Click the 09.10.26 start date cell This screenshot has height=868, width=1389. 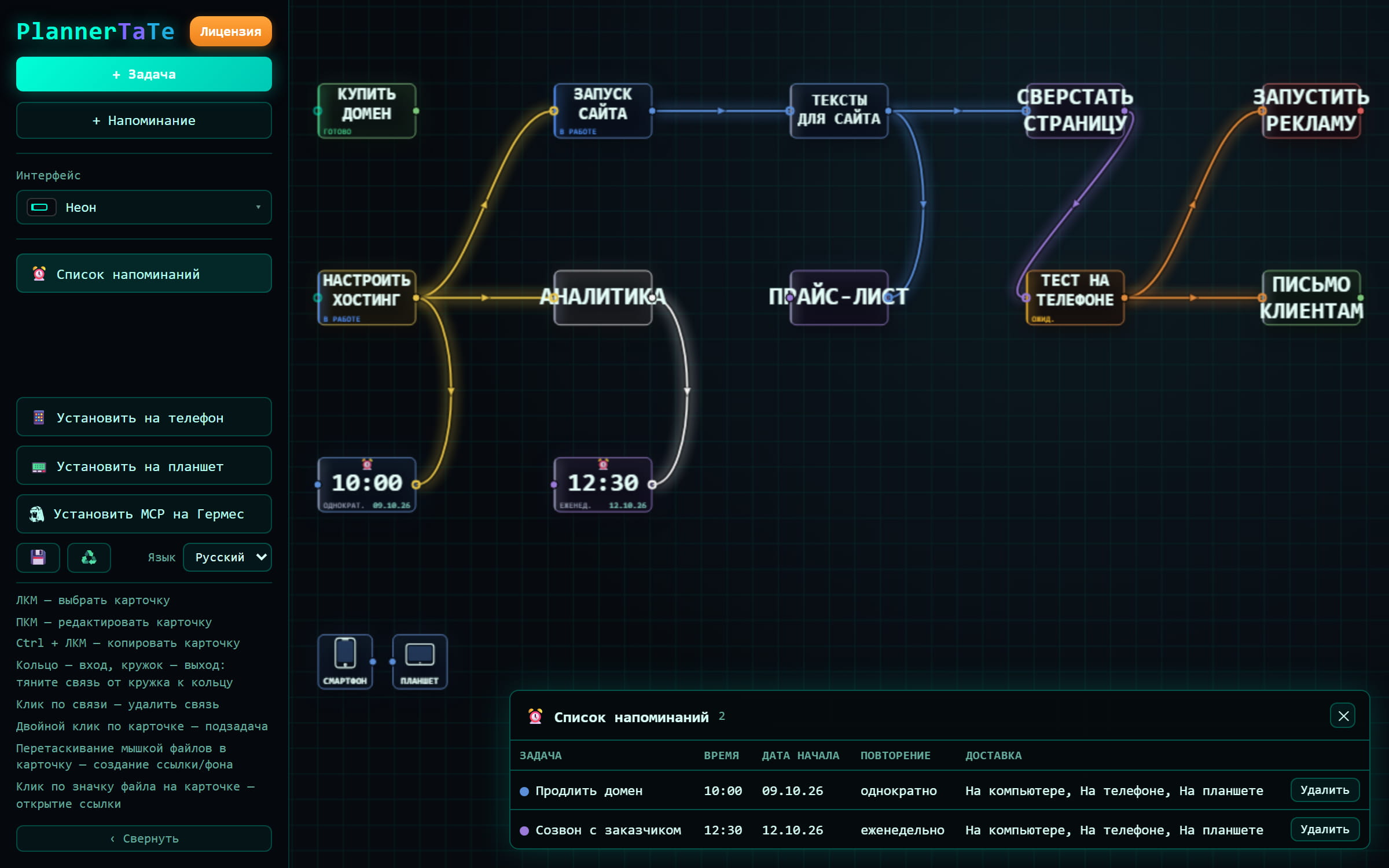pos(792,791)
